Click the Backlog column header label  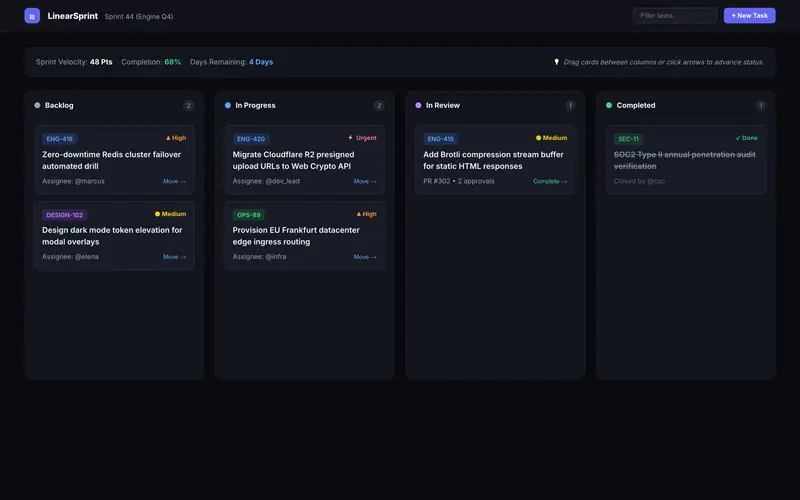click(x=59, y=106)
